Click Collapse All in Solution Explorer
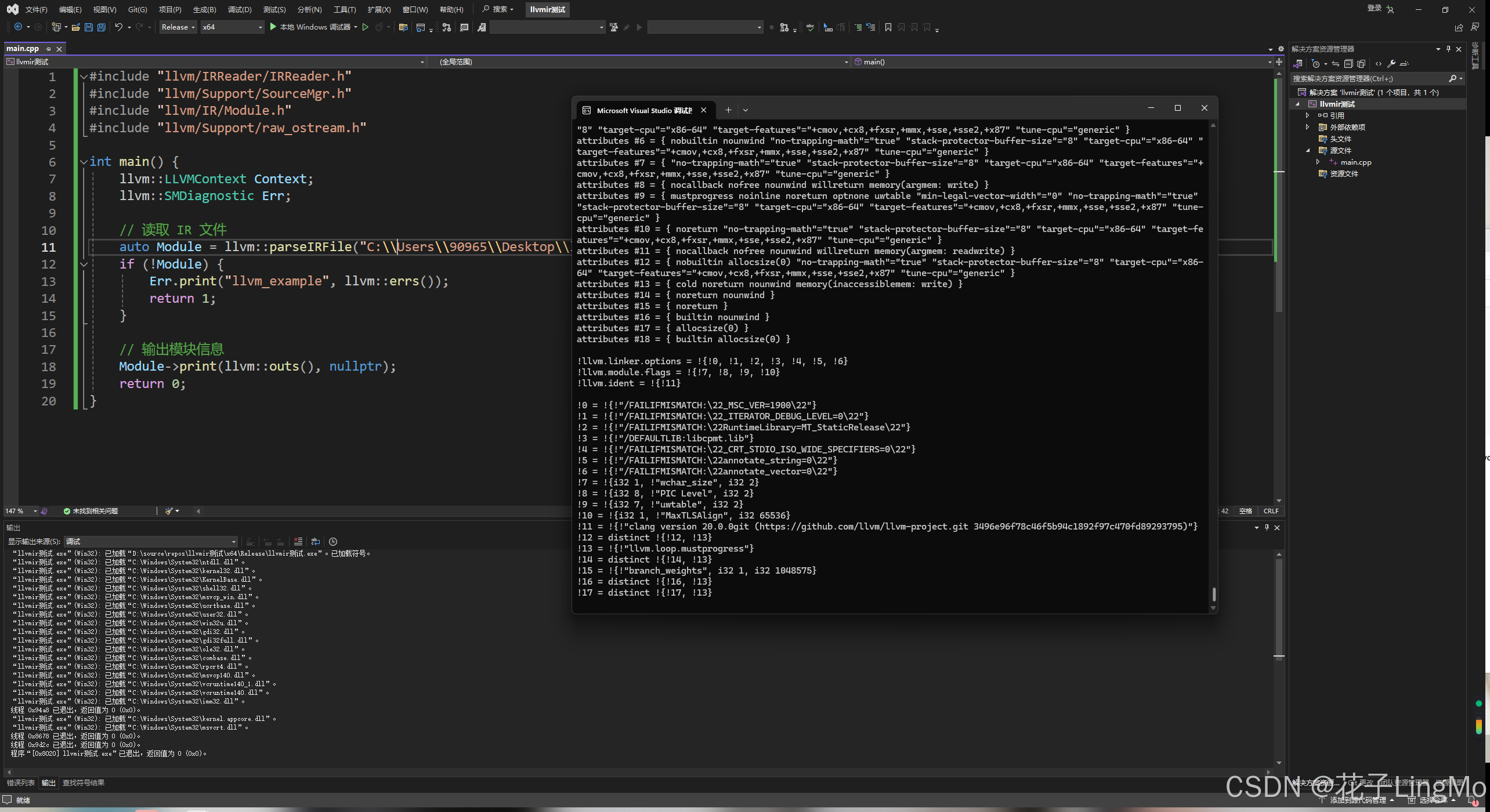1490x812 pixels. (1348, 64)
